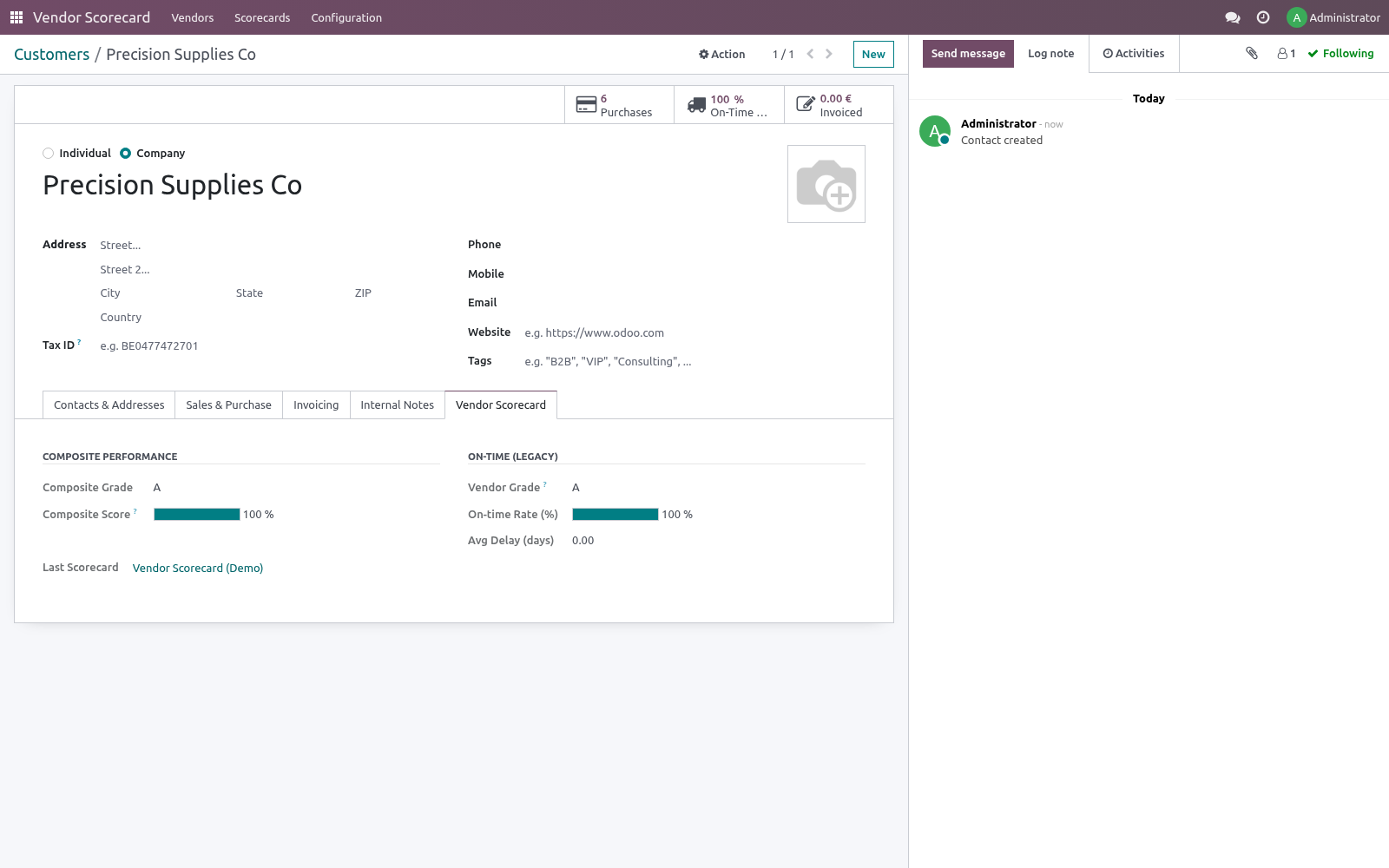This screenshot has height=868, width=1389.
Task: Show Vendor Grade help tooltip mark
Action: (x=545, y=484)
